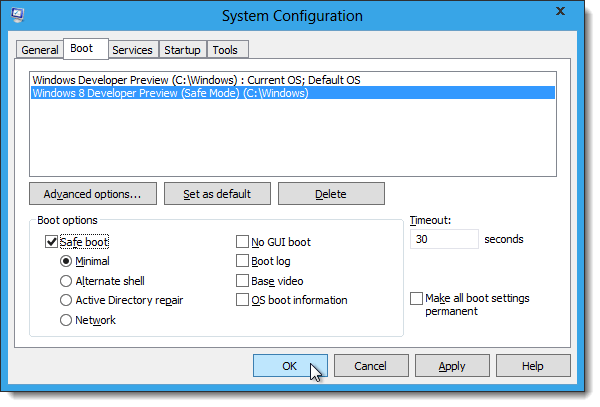The width and height of the screenshot is (600, 407).
Task: Open the Services tab
Action: (x=132, y=50)
